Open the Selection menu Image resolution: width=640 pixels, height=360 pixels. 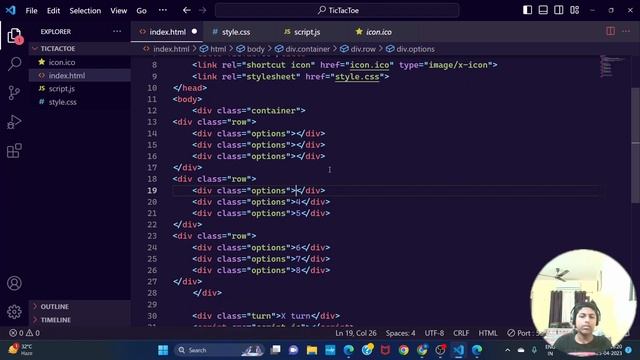click(85, 11)
